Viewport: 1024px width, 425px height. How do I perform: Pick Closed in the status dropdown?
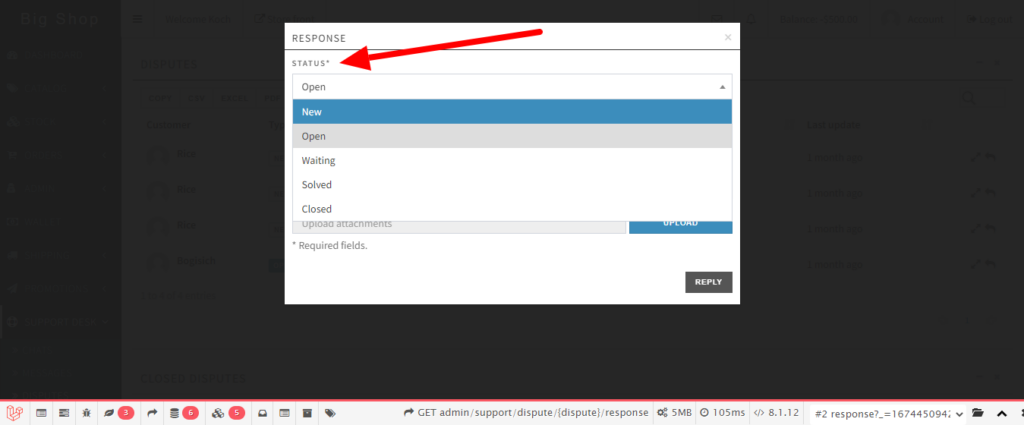pos(512,209)
